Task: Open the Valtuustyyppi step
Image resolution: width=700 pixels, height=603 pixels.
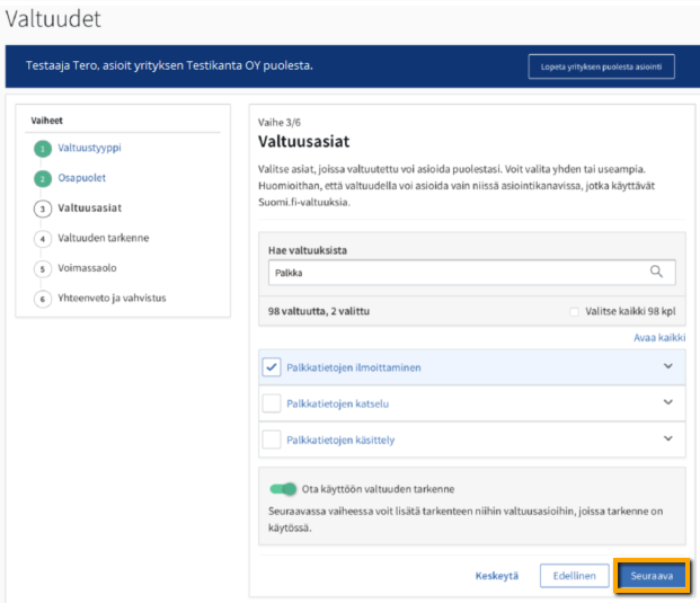Action: pyautogui.click(x=90, y=148)
